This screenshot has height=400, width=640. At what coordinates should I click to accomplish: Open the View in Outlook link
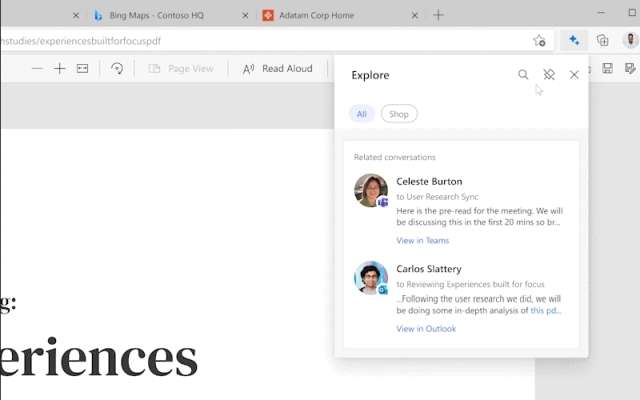(x=425, y=329)
